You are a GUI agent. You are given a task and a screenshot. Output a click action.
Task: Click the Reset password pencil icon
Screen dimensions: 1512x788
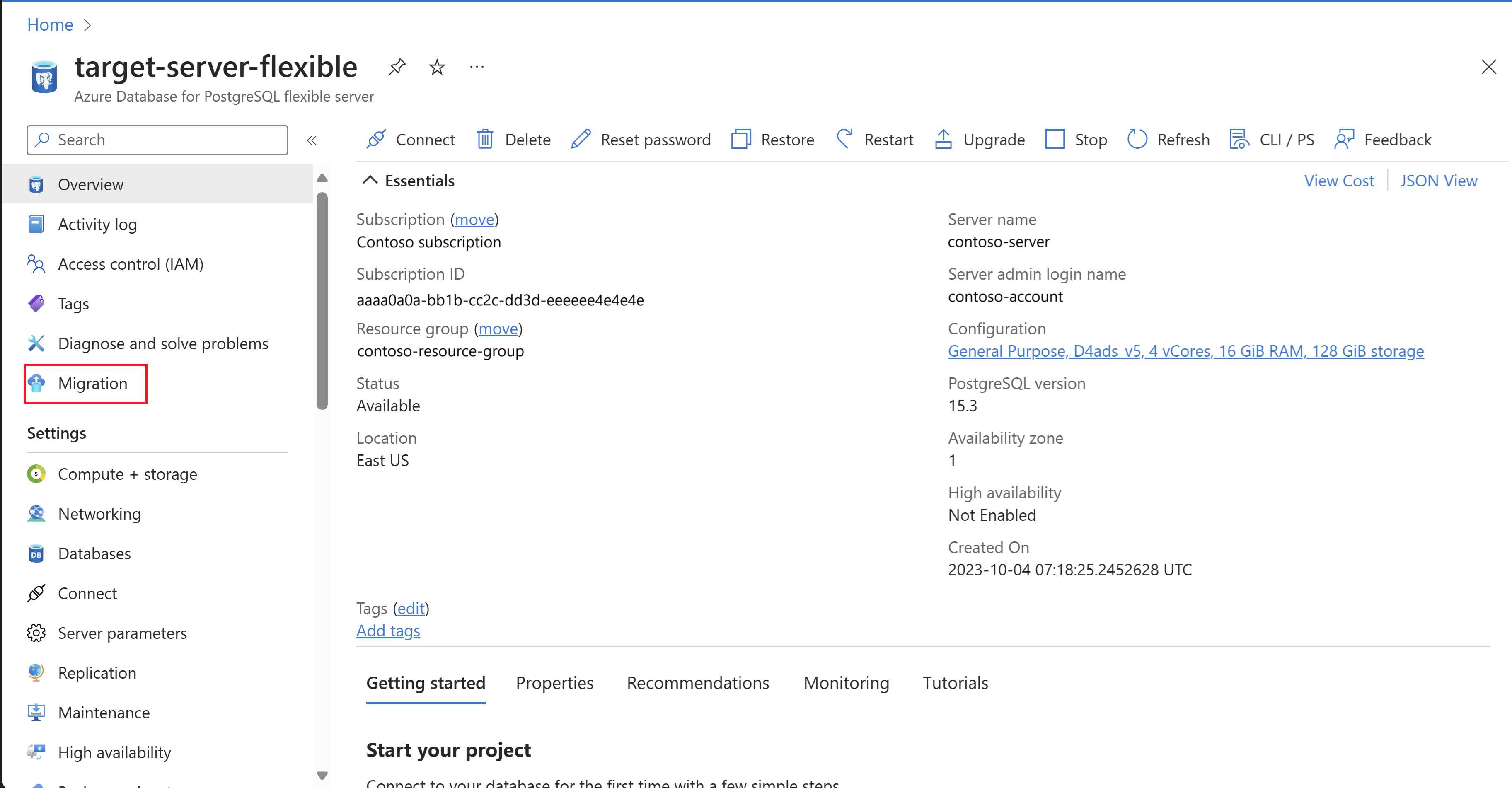581,140
